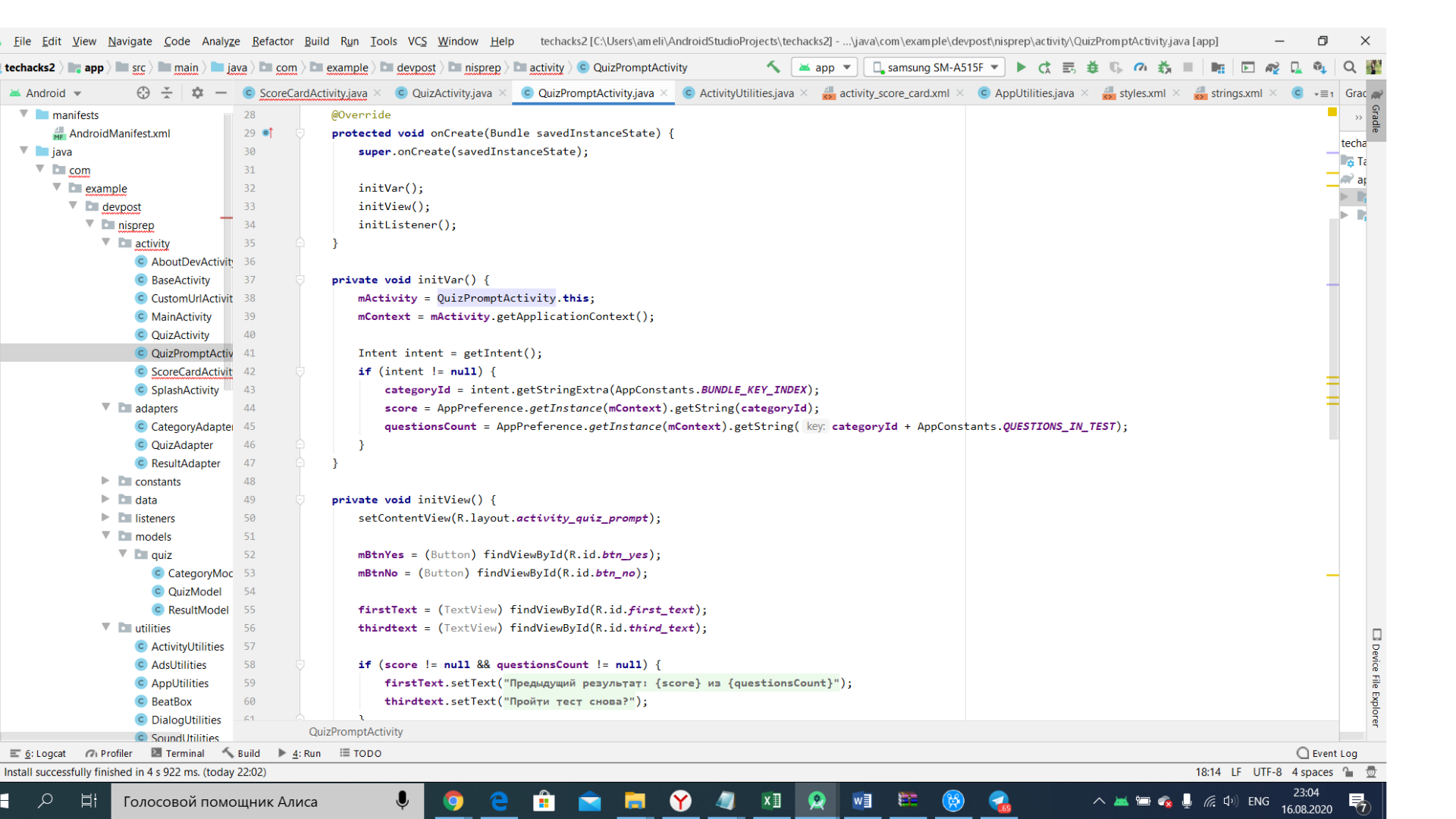Click Sync Project with Gradle Files icon
The width and height of the screenshot is (1456, 819).
[x=1272, y=67]
